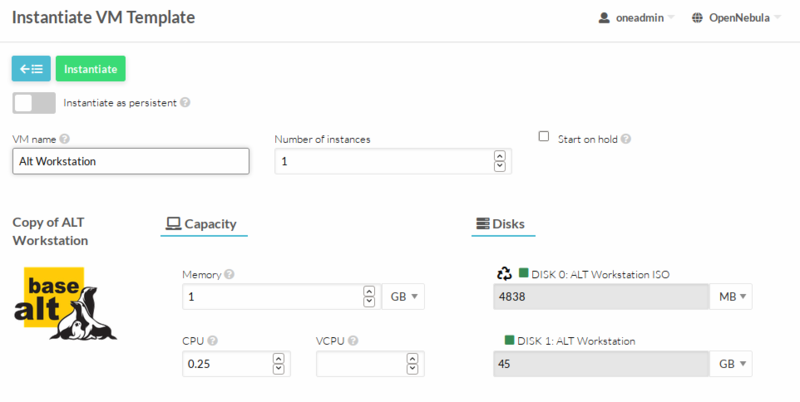Screen dimensions: 800x402
Task: Decrease Memory value with down arrow
Action: [x=369, y=302]
